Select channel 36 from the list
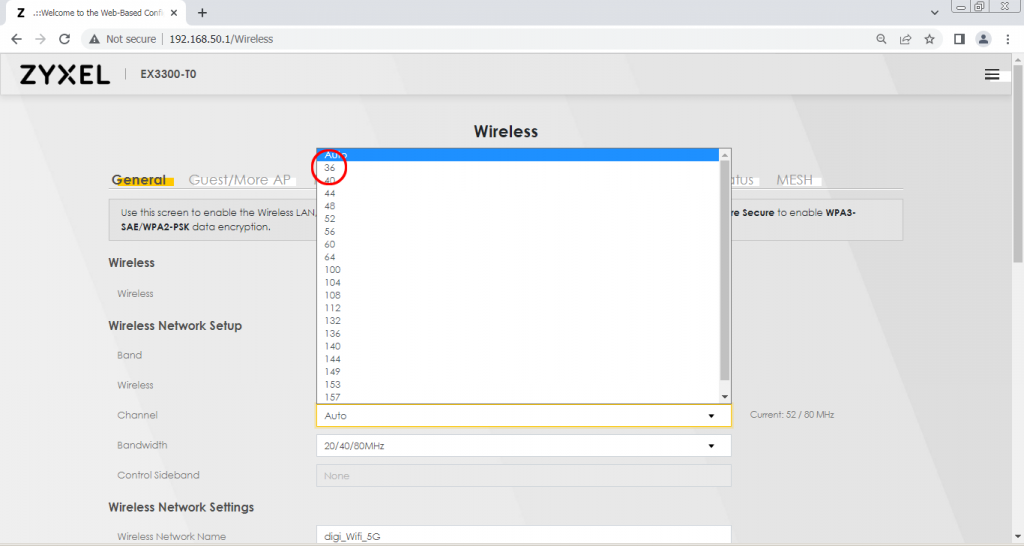This screenshot has width=1024, height=546. click(330, 168)
